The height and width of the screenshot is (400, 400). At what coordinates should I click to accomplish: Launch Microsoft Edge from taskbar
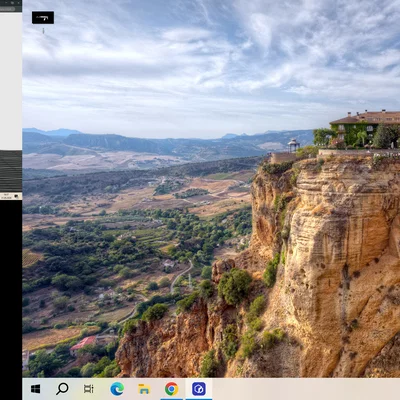click(117, 389)
